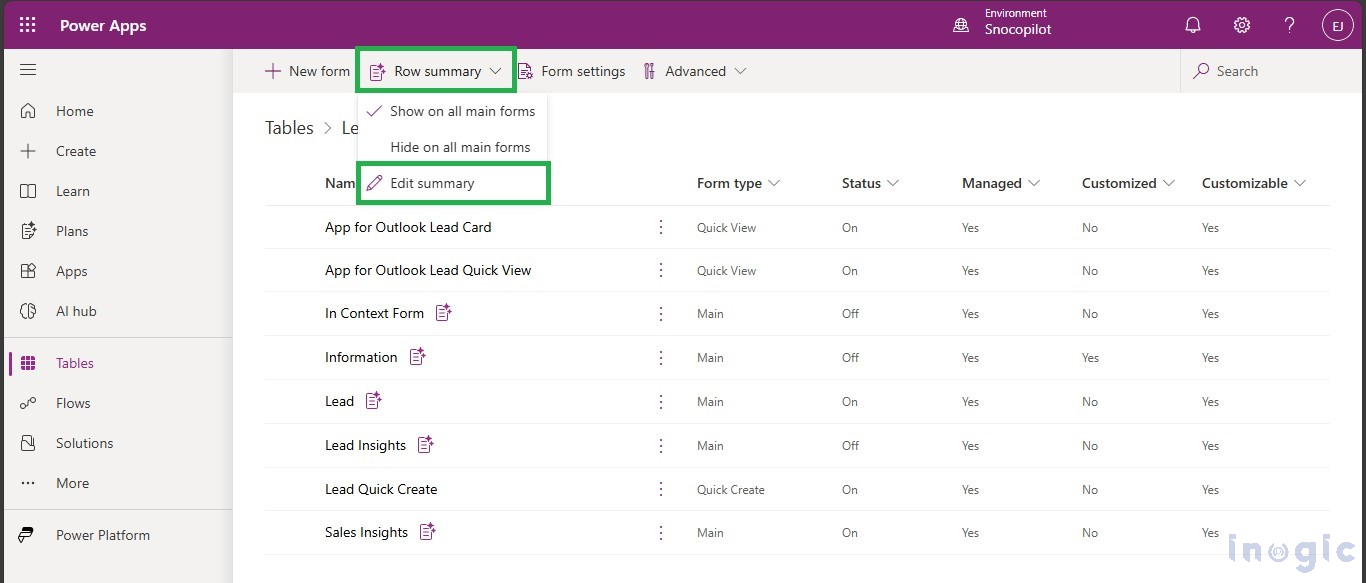Screen dimensions: 1366x583
Task: Open the Sales Insights form
Action: coord(366,532)
